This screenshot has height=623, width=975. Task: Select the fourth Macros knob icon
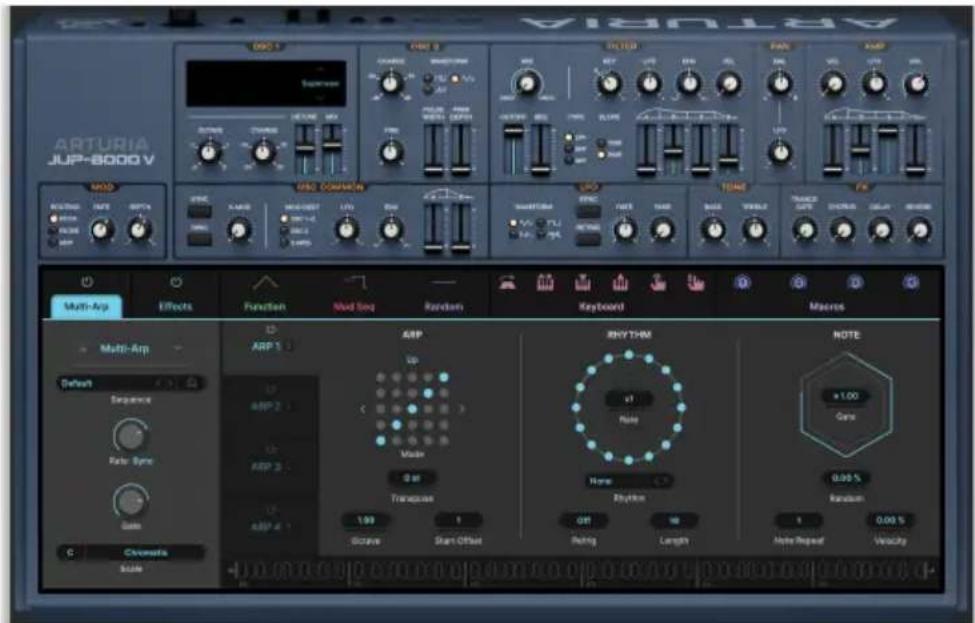(911, 284)
